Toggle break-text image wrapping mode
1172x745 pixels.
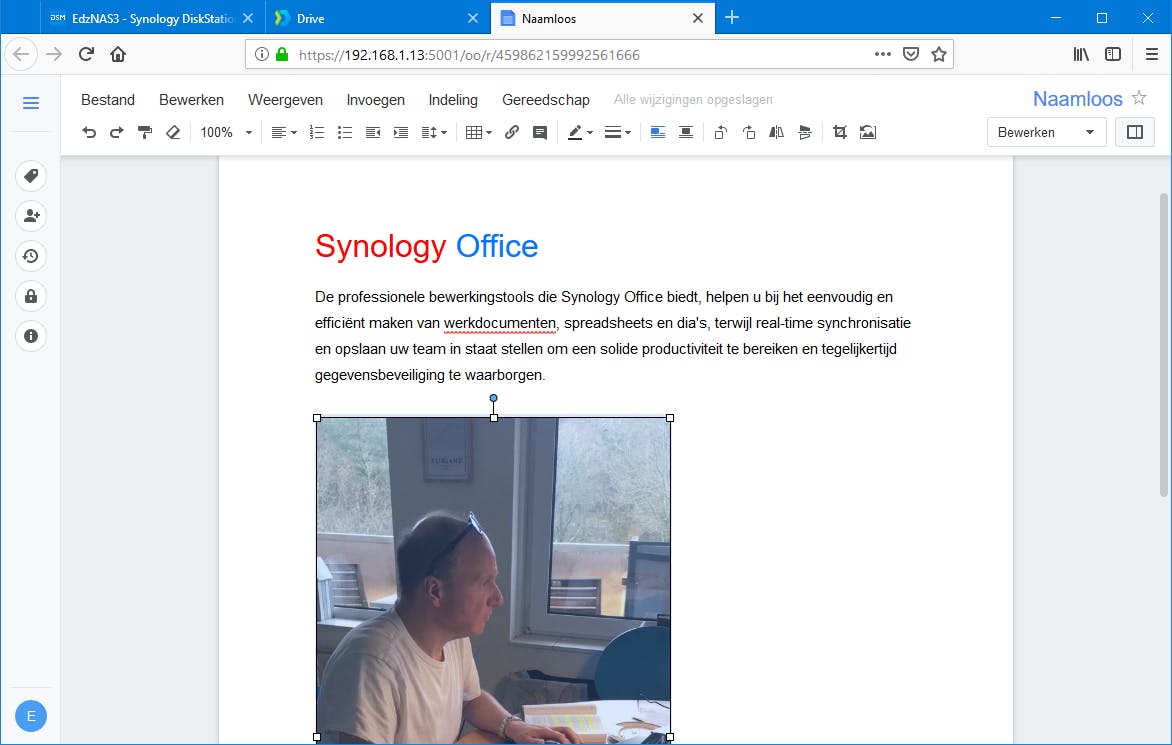pos(685,132)
